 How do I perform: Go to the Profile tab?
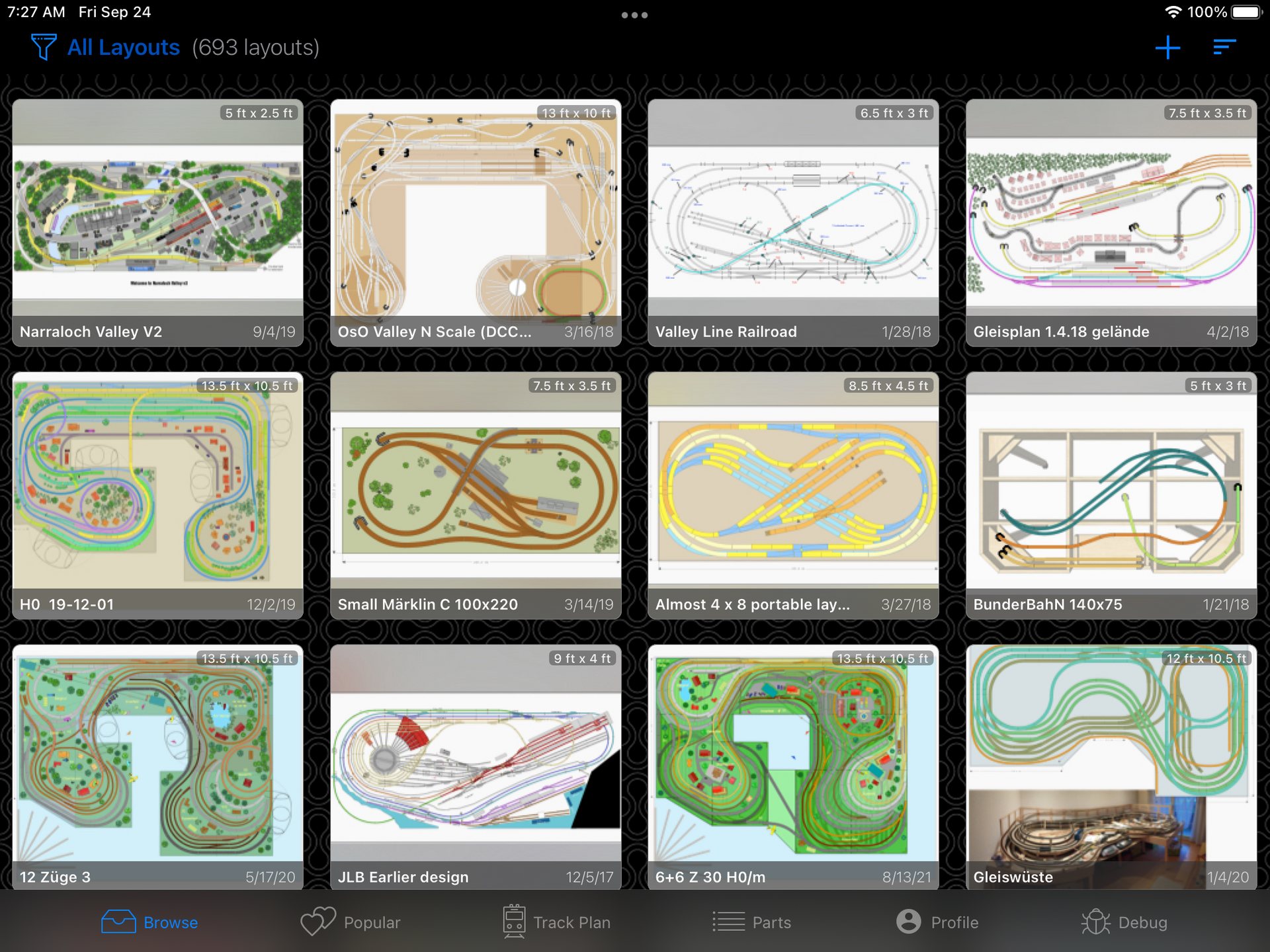click(x=937, y=922)
